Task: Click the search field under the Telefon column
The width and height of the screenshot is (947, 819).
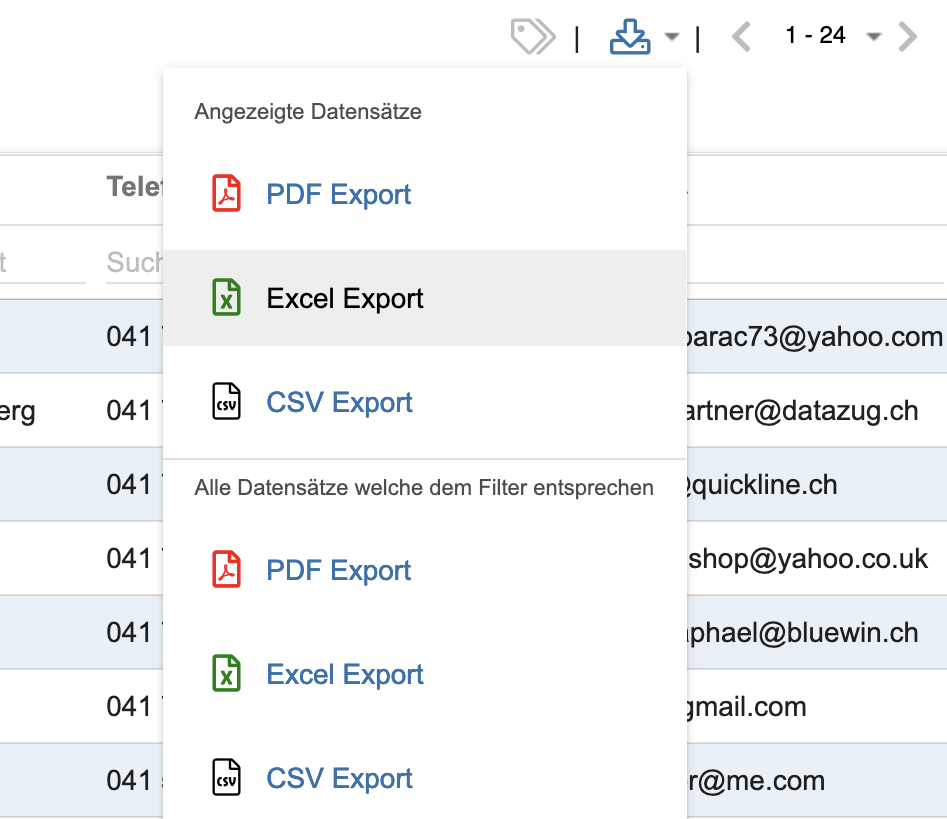Action: 133,263
